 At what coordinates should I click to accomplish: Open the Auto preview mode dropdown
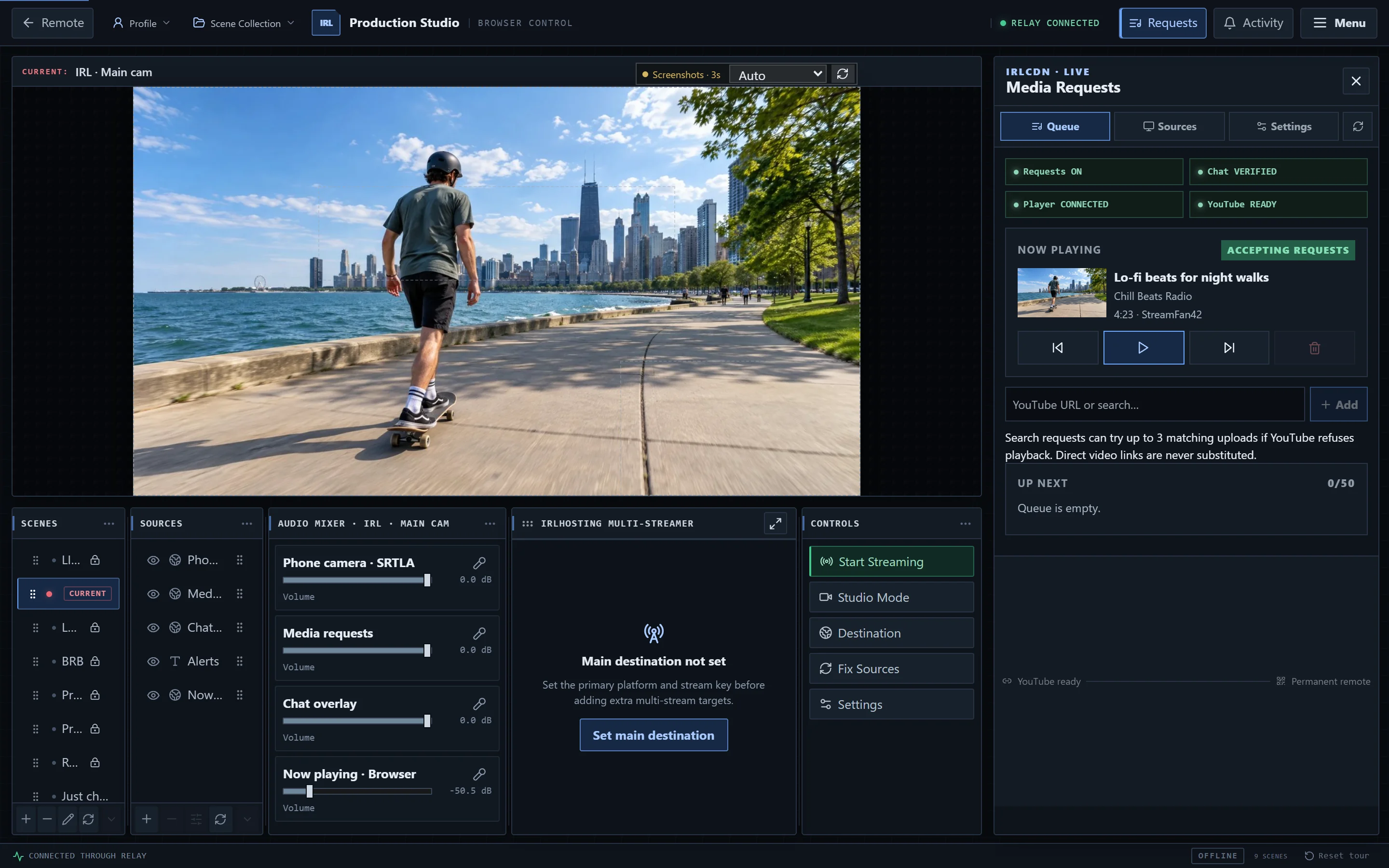pos(778,75)
